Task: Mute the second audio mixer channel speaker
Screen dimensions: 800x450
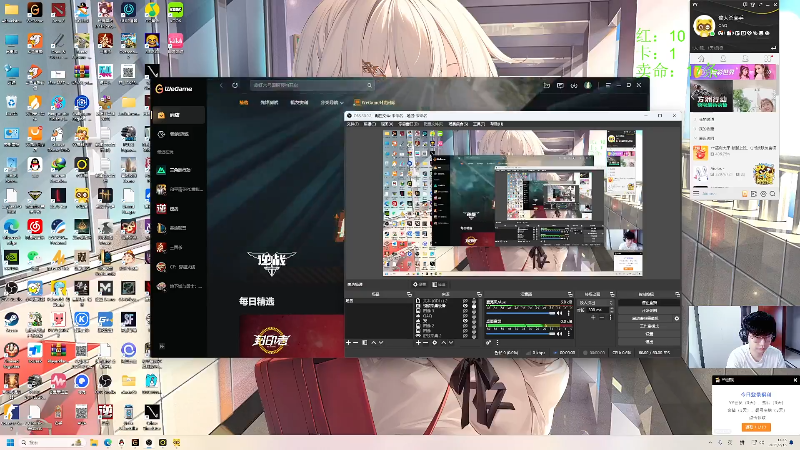Action: point(559,334)
